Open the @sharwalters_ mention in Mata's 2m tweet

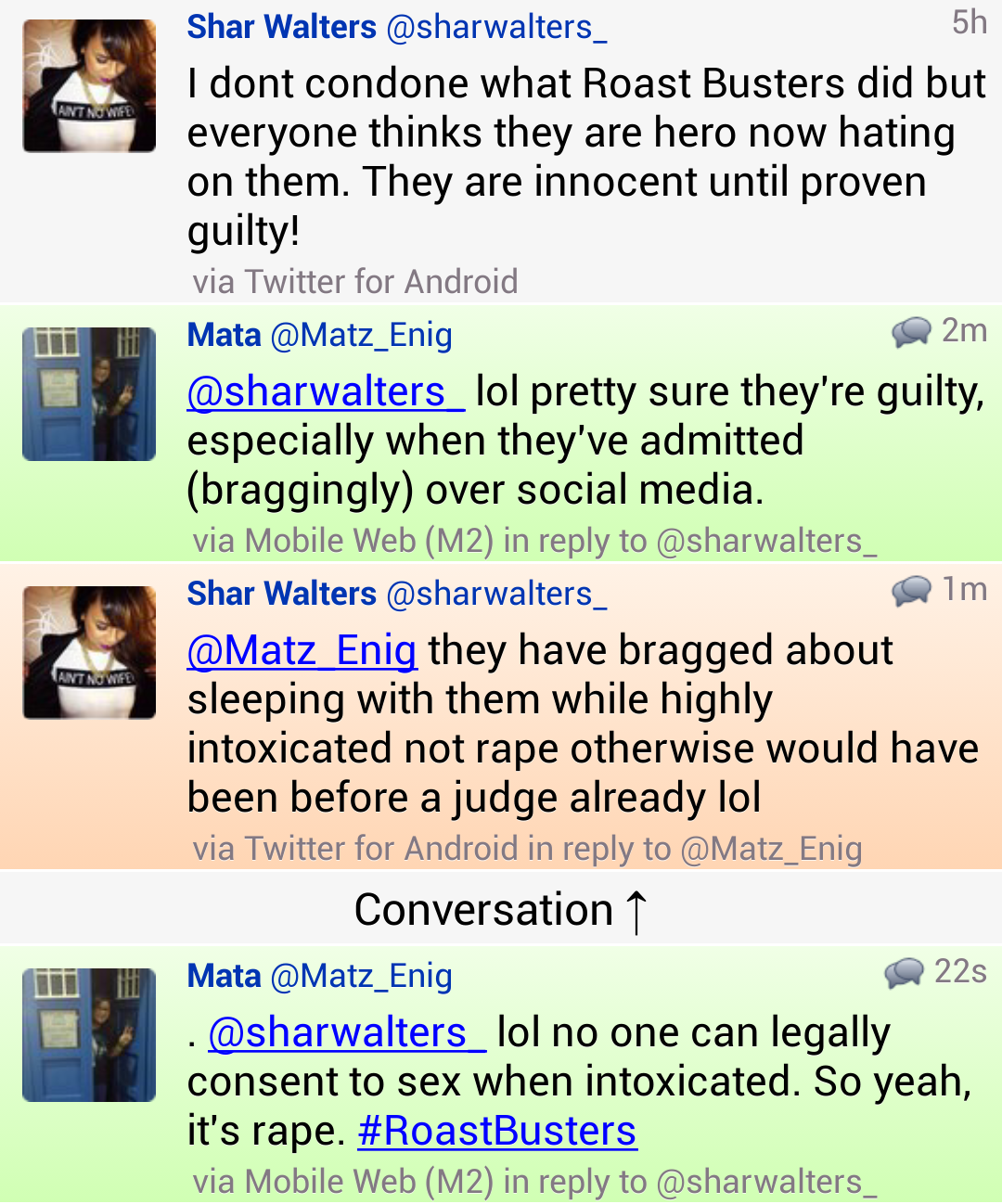[x=326, y=391]
